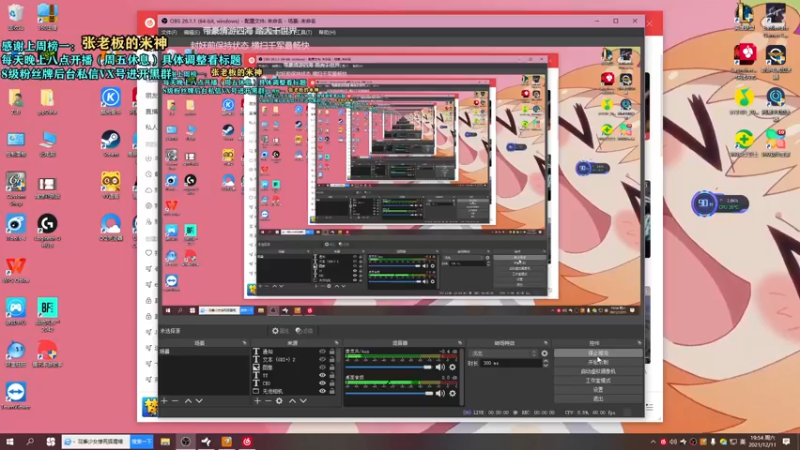Open 设置 in controls panel
Screen dimensions: 800x450
pos(598,390)
